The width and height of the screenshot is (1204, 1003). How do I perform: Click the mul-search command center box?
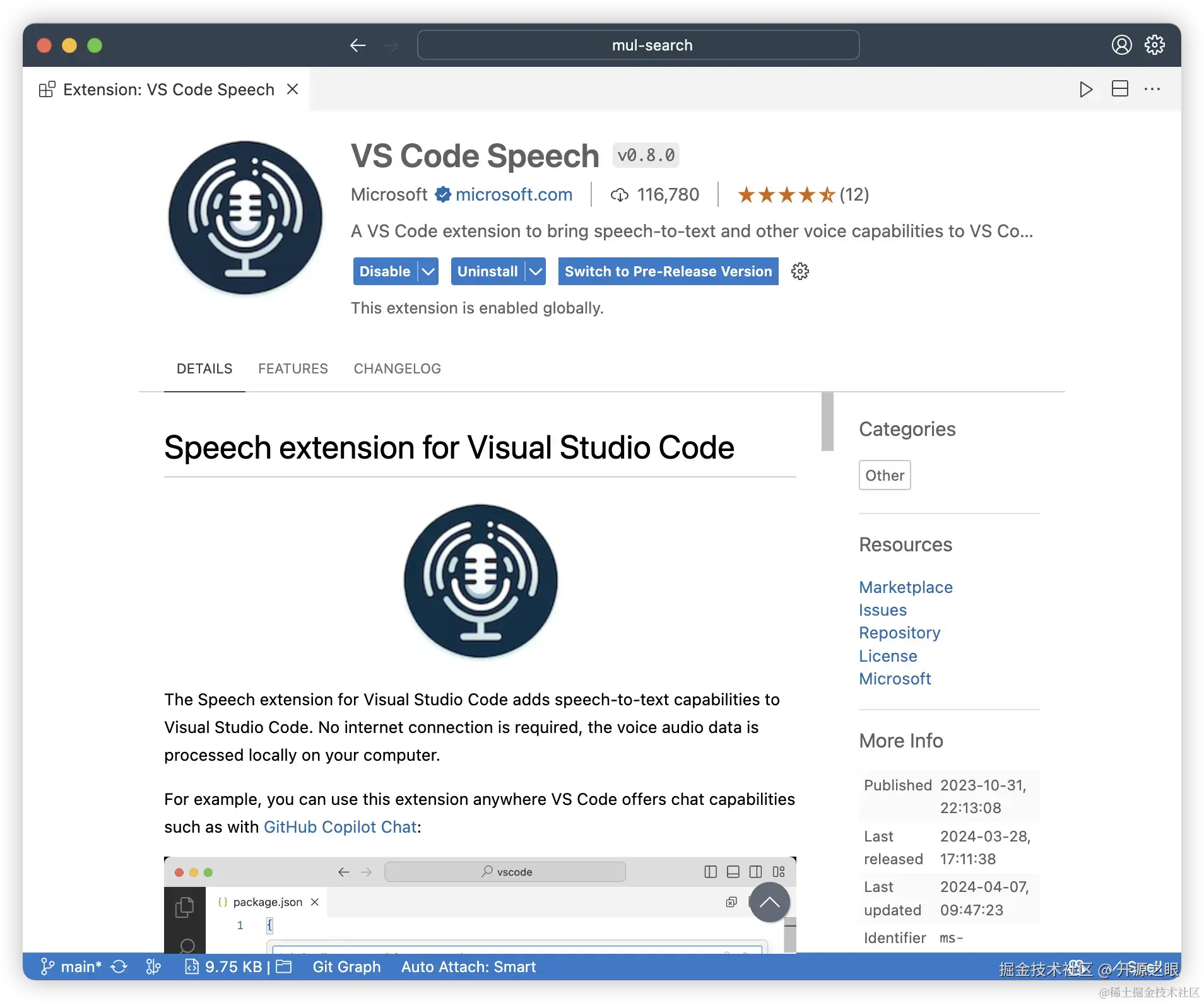(638, 45)
